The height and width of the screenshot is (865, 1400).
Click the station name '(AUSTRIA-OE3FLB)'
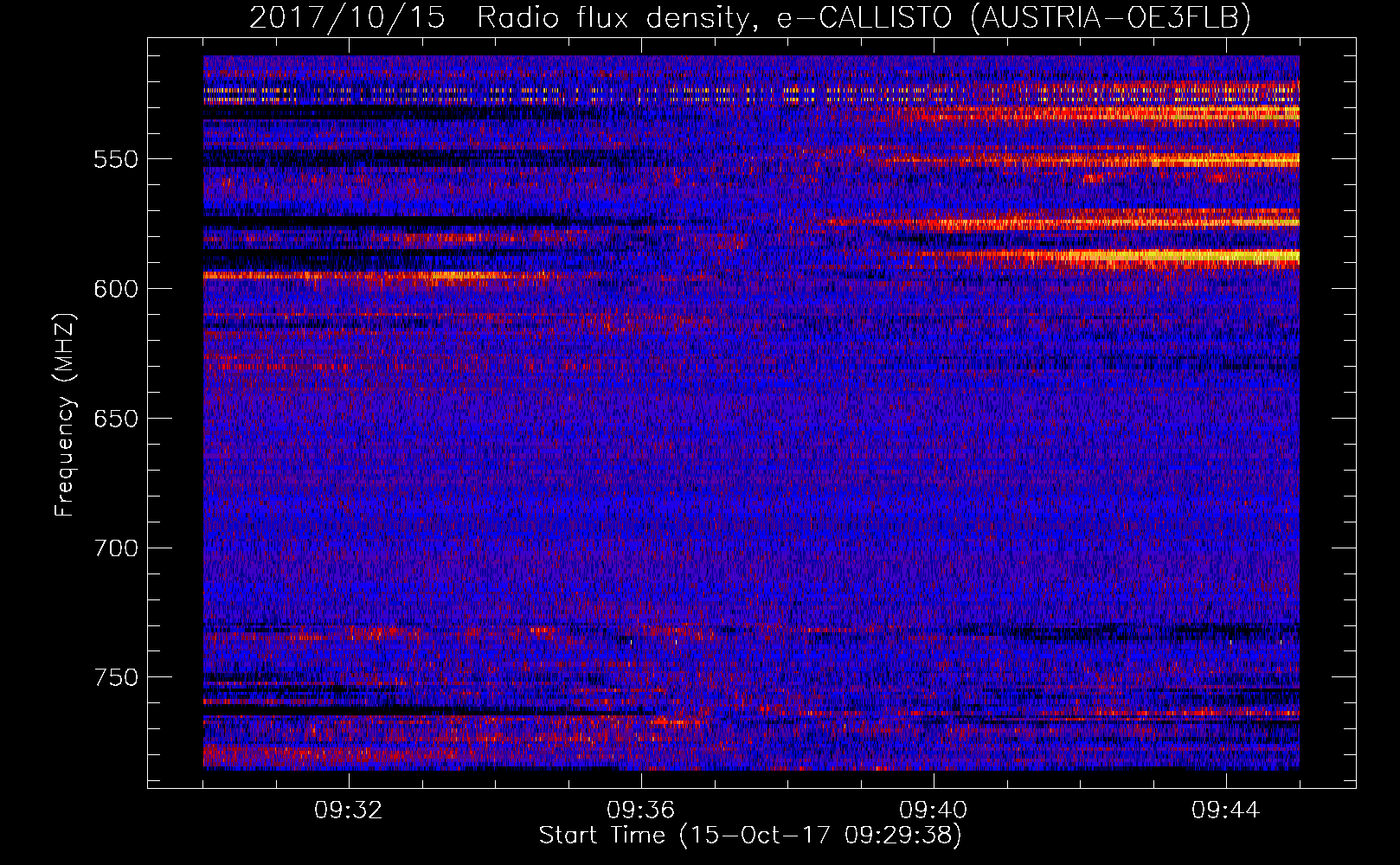[1111, 18]
